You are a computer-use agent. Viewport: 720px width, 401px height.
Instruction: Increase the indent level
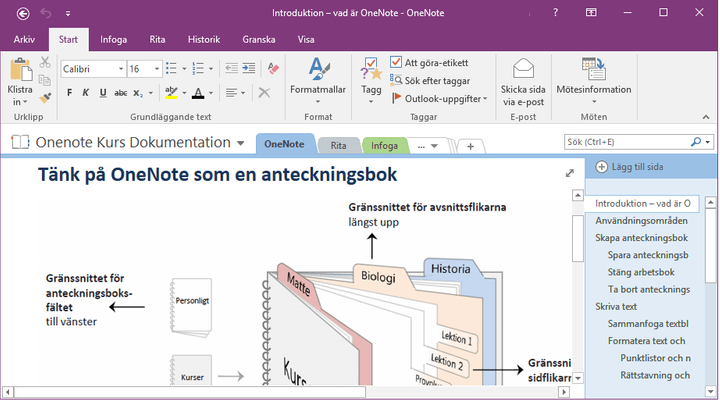point(249,68)
